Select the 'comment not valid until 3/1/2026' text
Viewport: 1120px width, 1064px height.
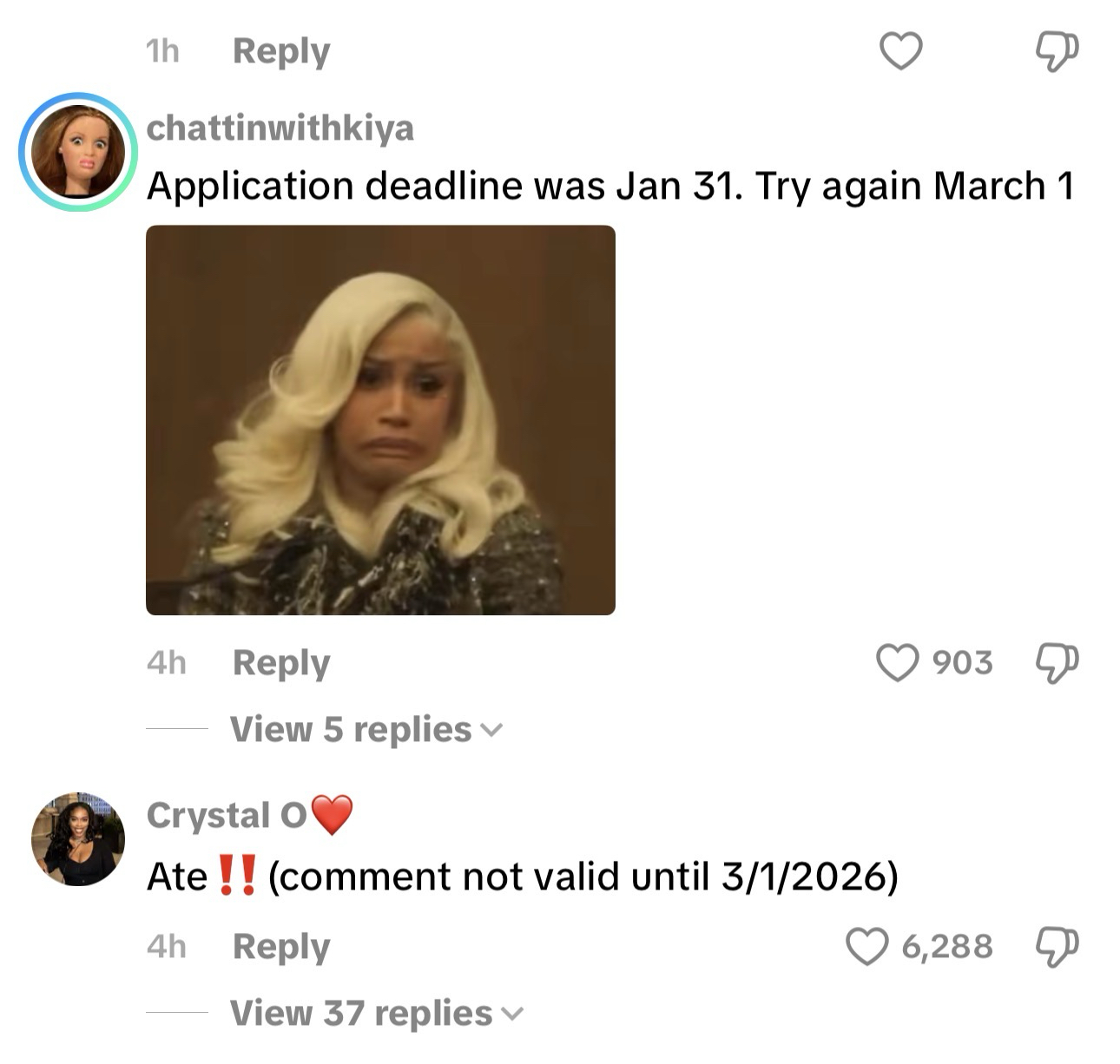coord(583,877)
